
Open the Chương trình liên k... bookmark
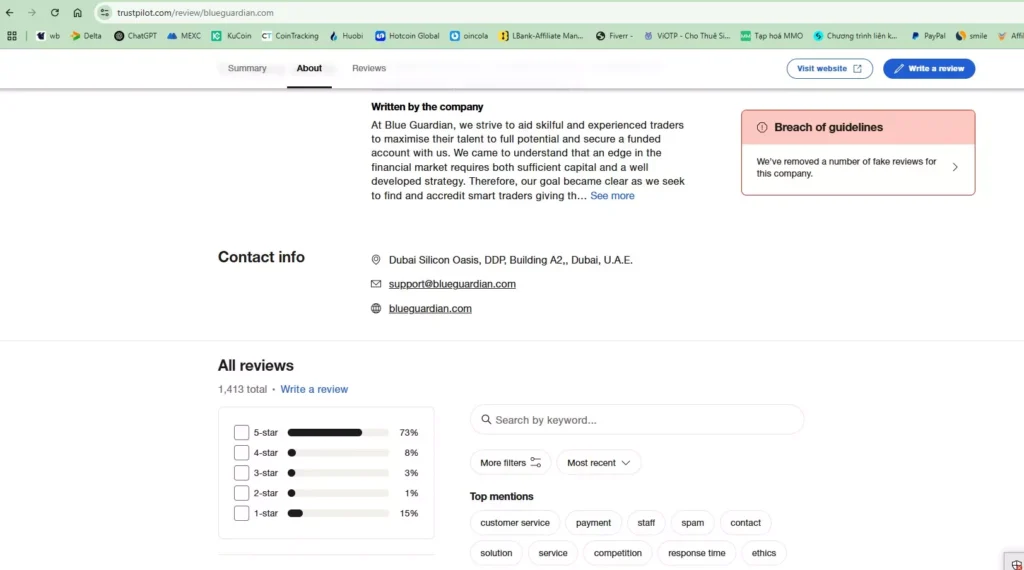pos(855,36)
